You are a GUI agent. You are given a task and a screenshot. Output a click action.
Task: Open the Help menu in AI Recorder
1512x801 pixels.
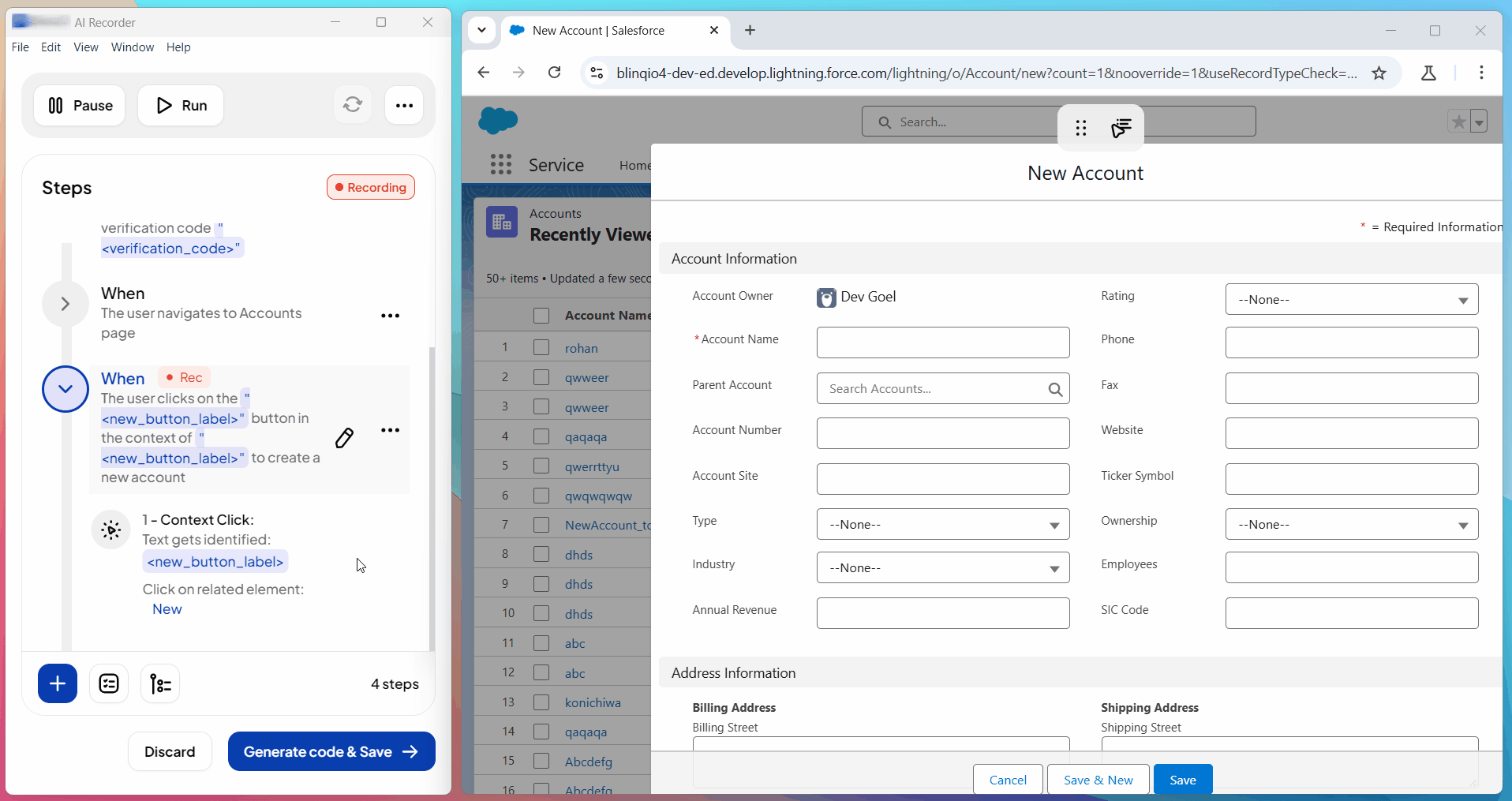pos(178,47)
